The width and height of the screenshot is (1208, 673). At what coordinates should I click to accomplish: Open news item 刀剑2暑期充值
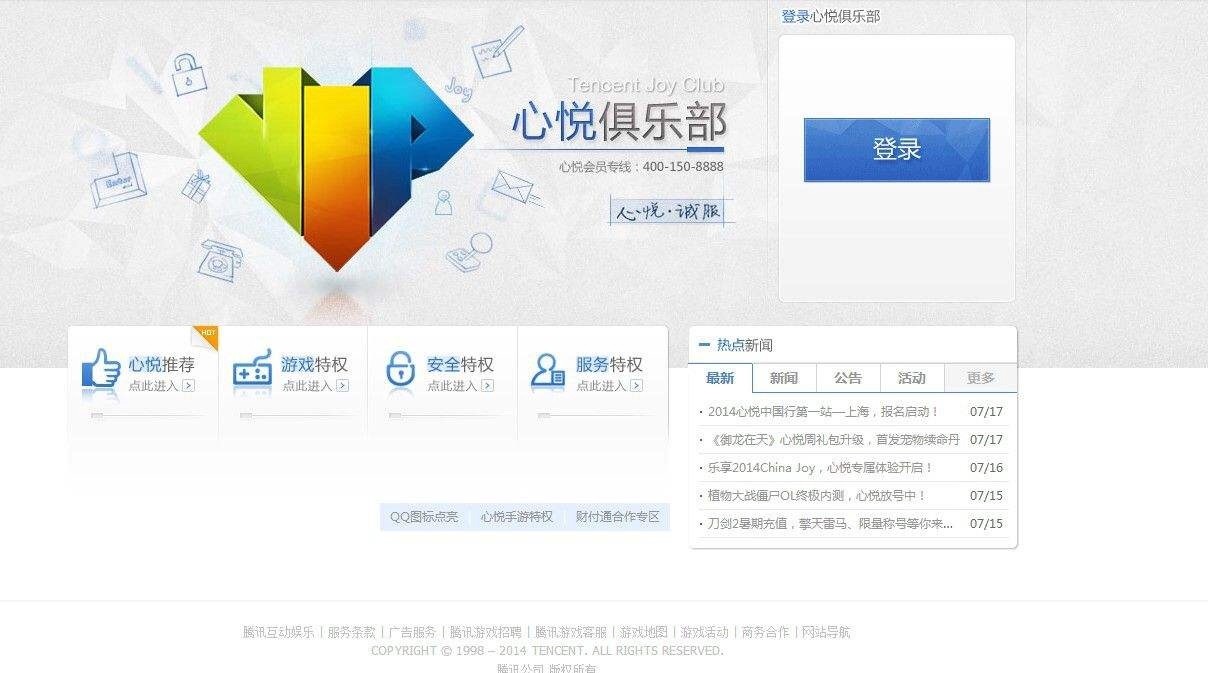(x=830, y=523)
